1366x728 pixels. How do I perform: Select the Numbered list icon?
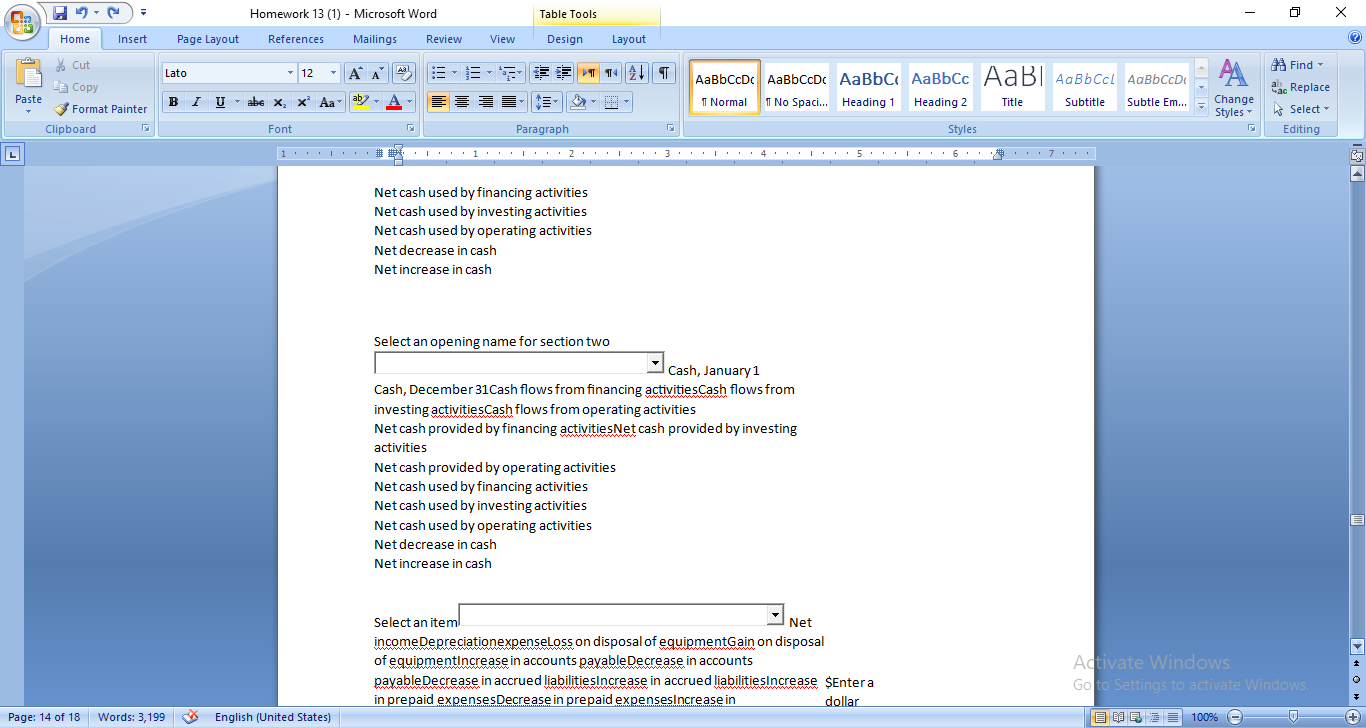point(472,72)
